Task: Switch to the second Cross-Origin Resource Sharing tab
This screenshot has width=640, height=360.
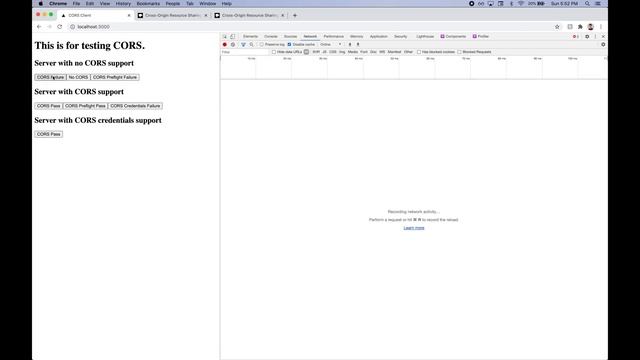Action: (x=249, y=15)
